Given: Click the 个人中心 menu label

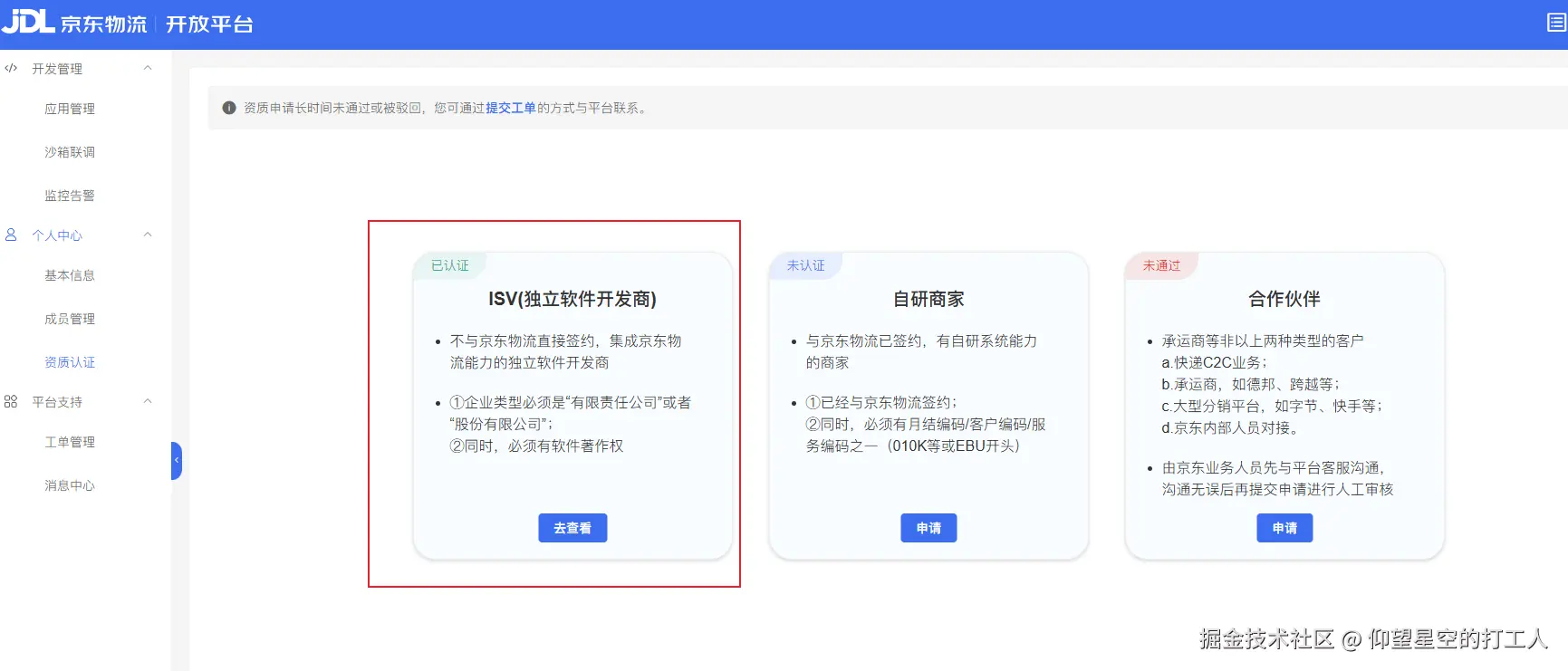Looking at the screenshot, I should tap(57, 235).
